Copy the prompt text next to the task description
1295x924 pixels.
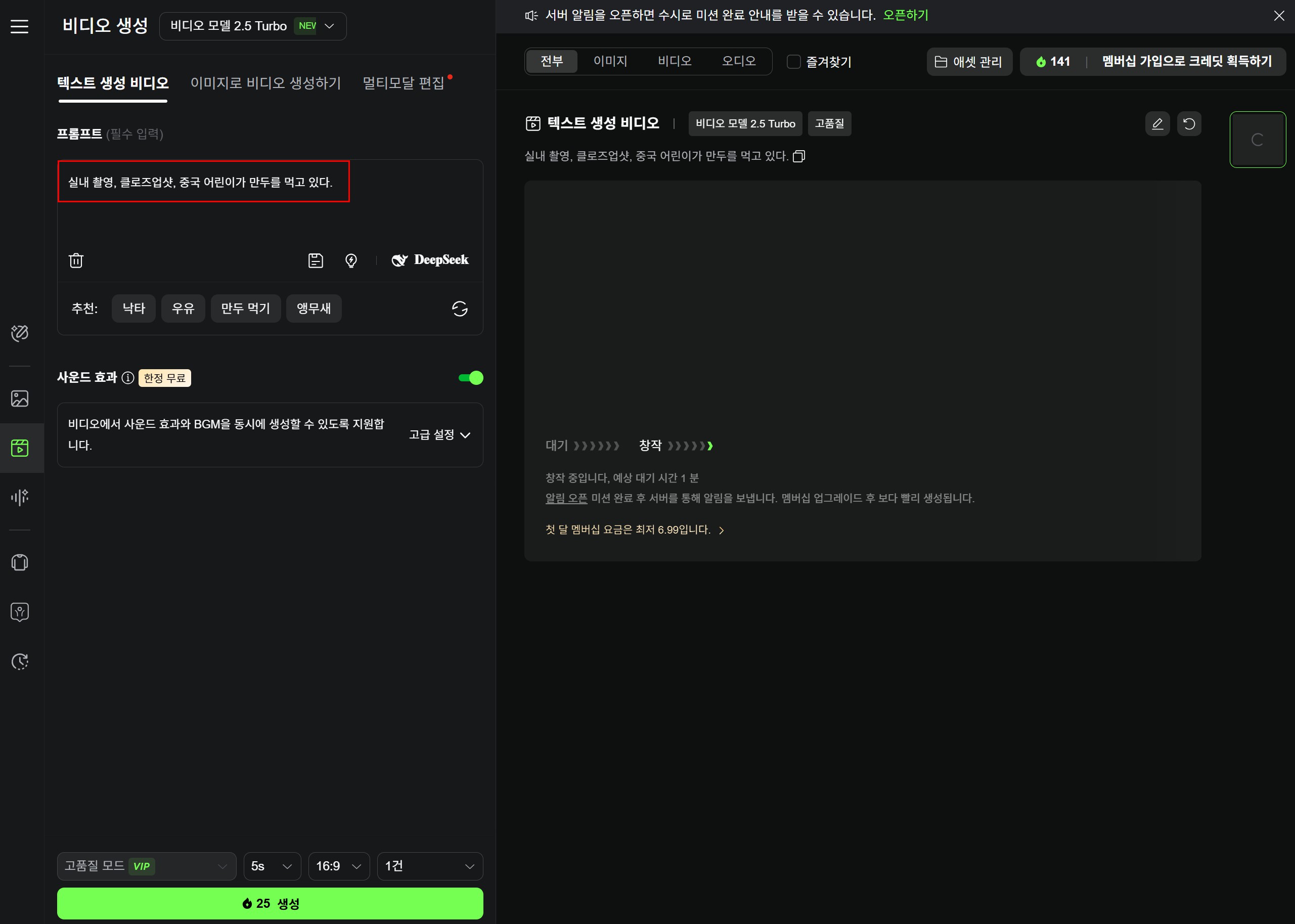point(799,156)
